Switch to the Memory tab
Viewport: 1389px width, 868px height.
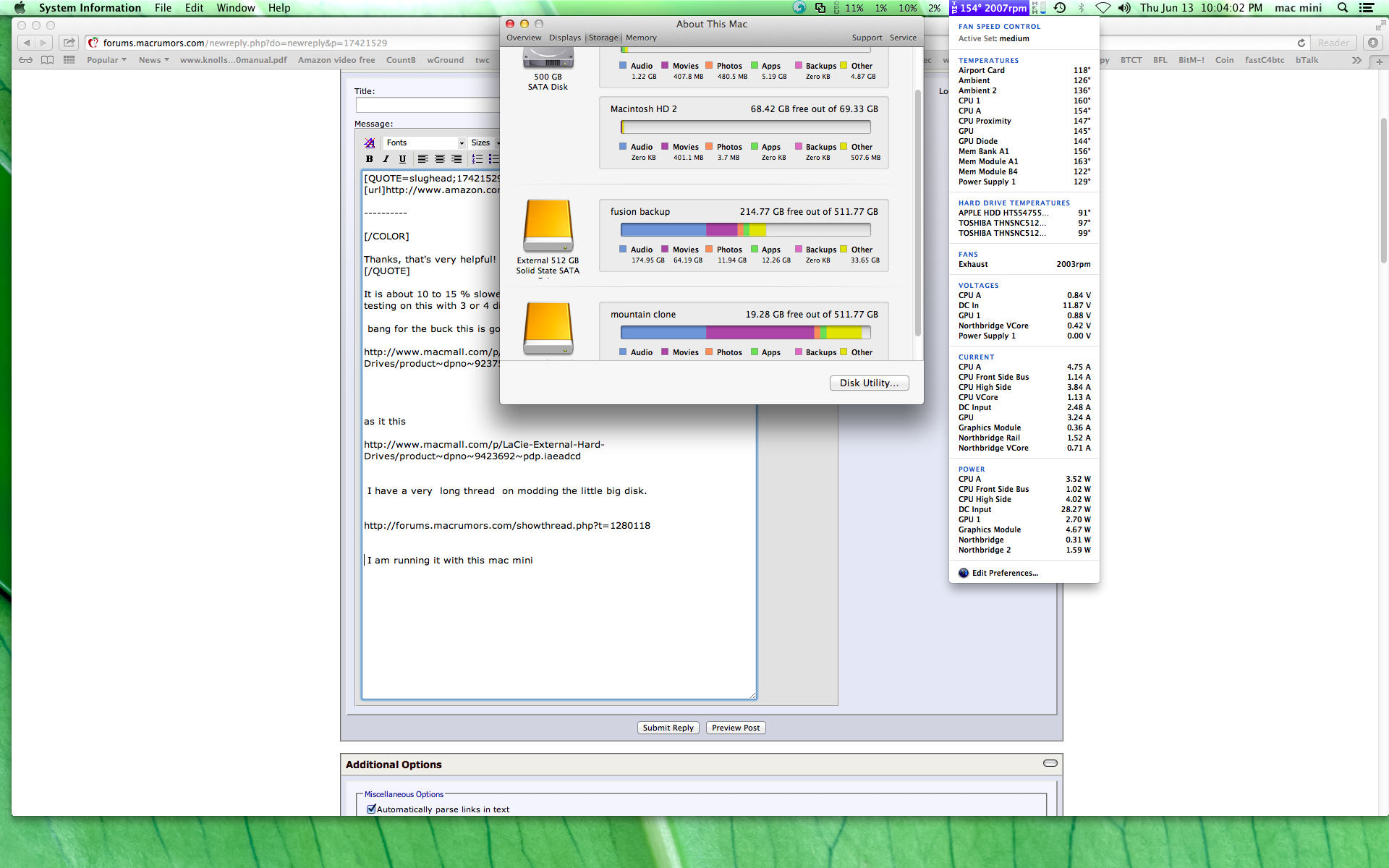click(641, 38)
